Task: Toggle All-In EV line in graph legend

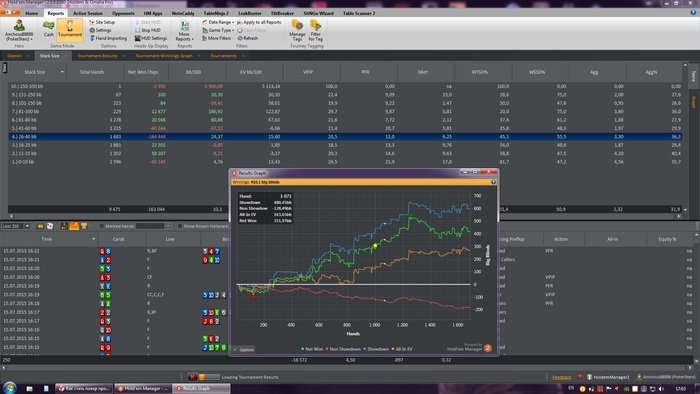Action: pos(402,349)
